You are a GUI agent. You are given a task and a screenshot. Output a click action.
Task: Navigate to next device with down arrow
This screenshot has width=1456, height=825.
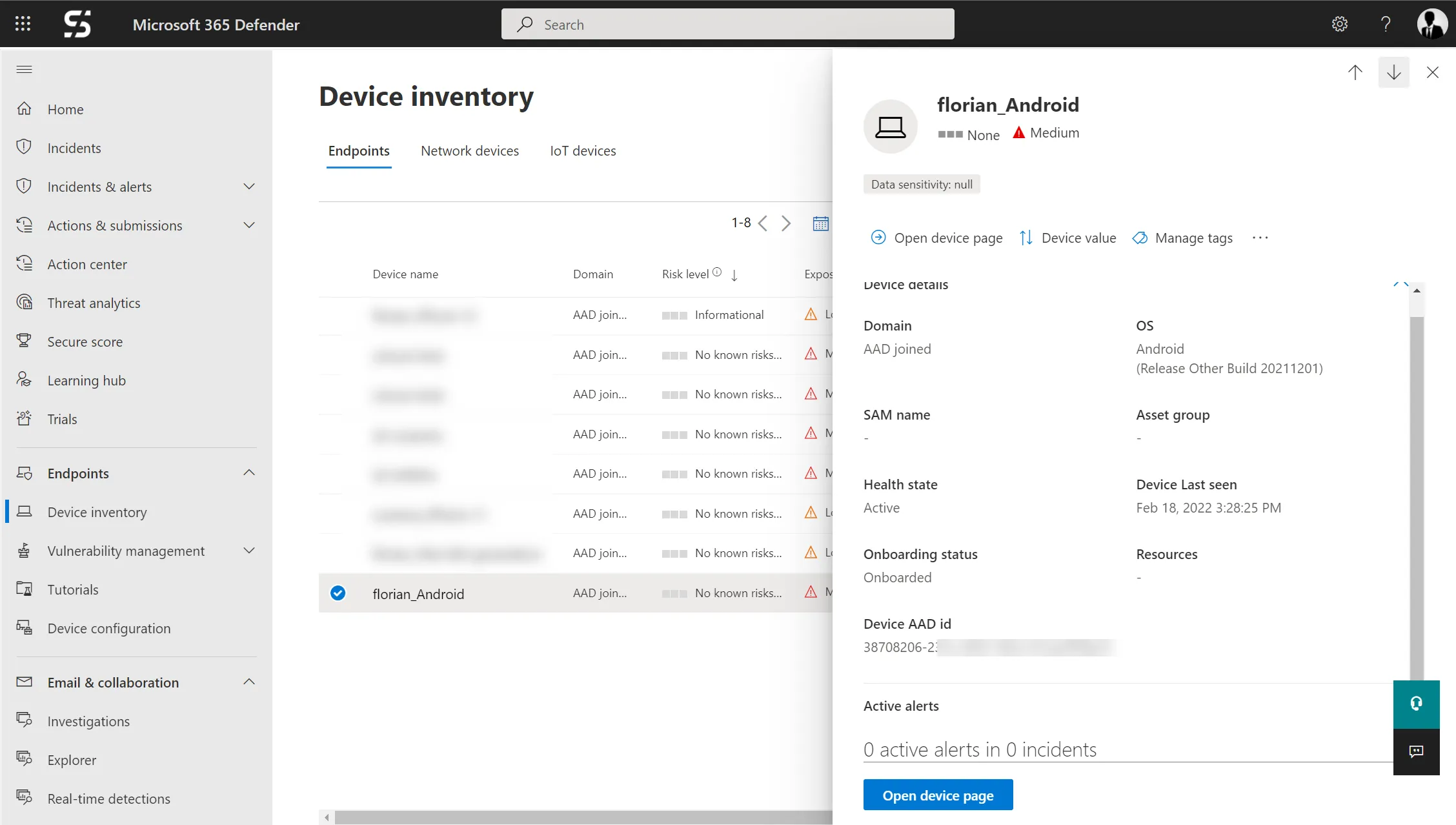(1394, 72)
